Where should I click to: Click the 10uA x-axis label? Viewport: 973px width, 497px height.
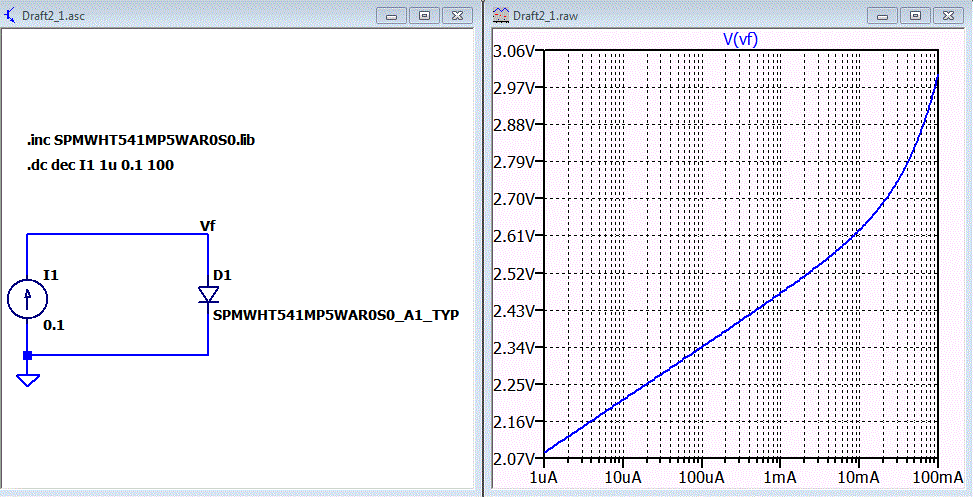pyautogui.click(x=622, y=478)
